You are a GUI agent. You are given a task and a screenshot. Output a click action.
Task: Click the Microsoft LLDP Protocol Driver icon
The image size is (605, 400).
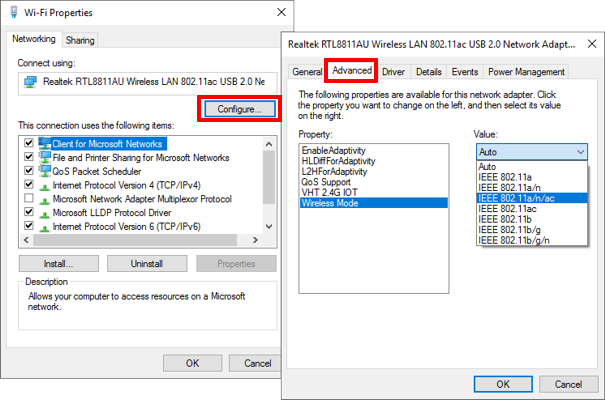(x=45, y=214)
